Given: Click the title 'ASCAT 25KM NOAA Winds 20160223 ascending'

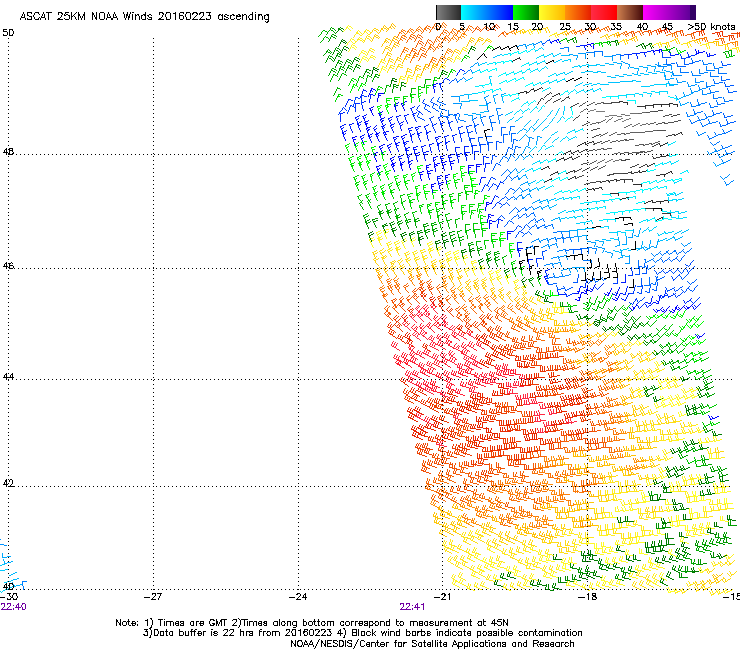Looking at the screenshot, I should coord(144,17).
